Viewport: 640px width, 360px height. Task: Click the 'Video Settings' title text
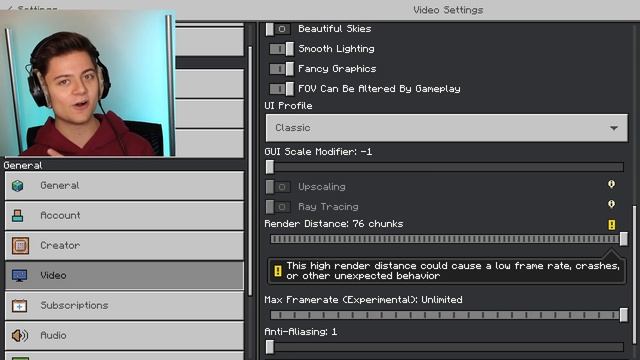tap(448, 10)
